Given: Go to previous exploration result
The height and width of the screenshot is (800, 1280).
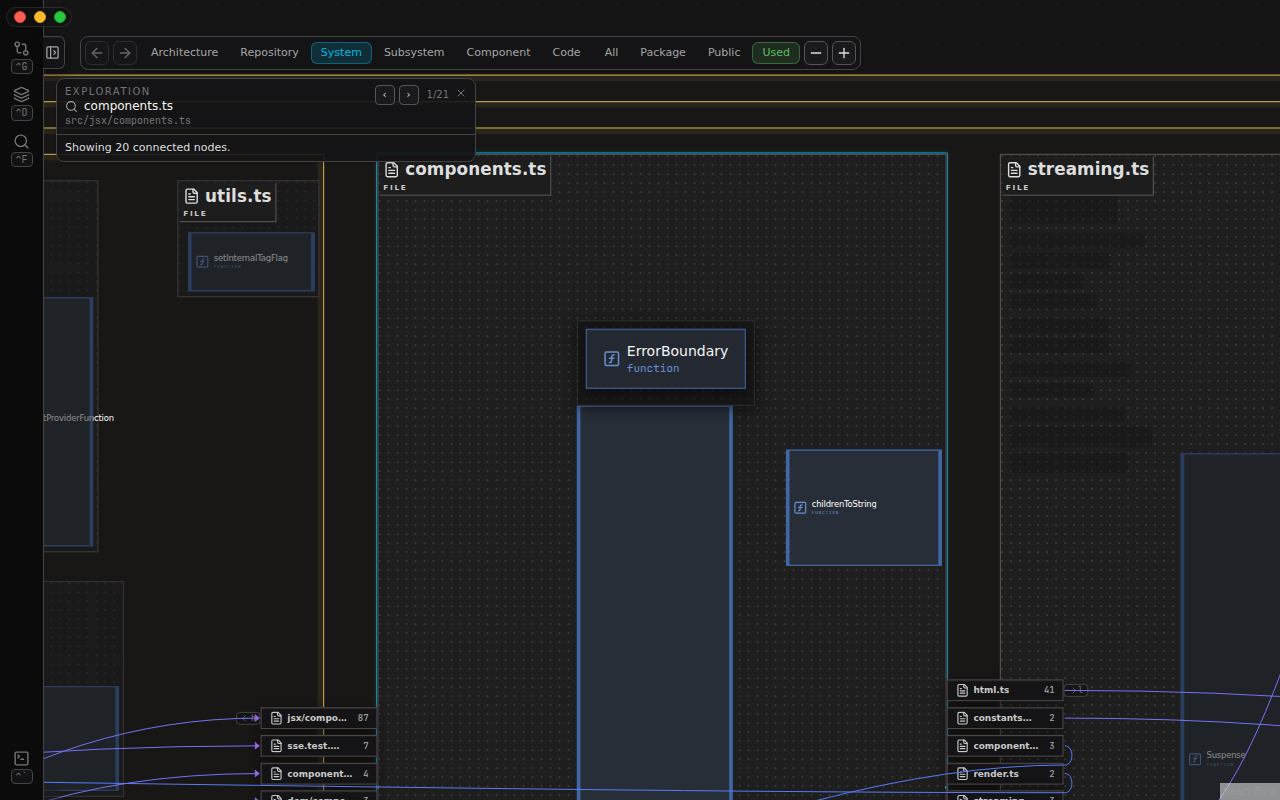Looking at the screenshot, I should [x=385, y=95].
